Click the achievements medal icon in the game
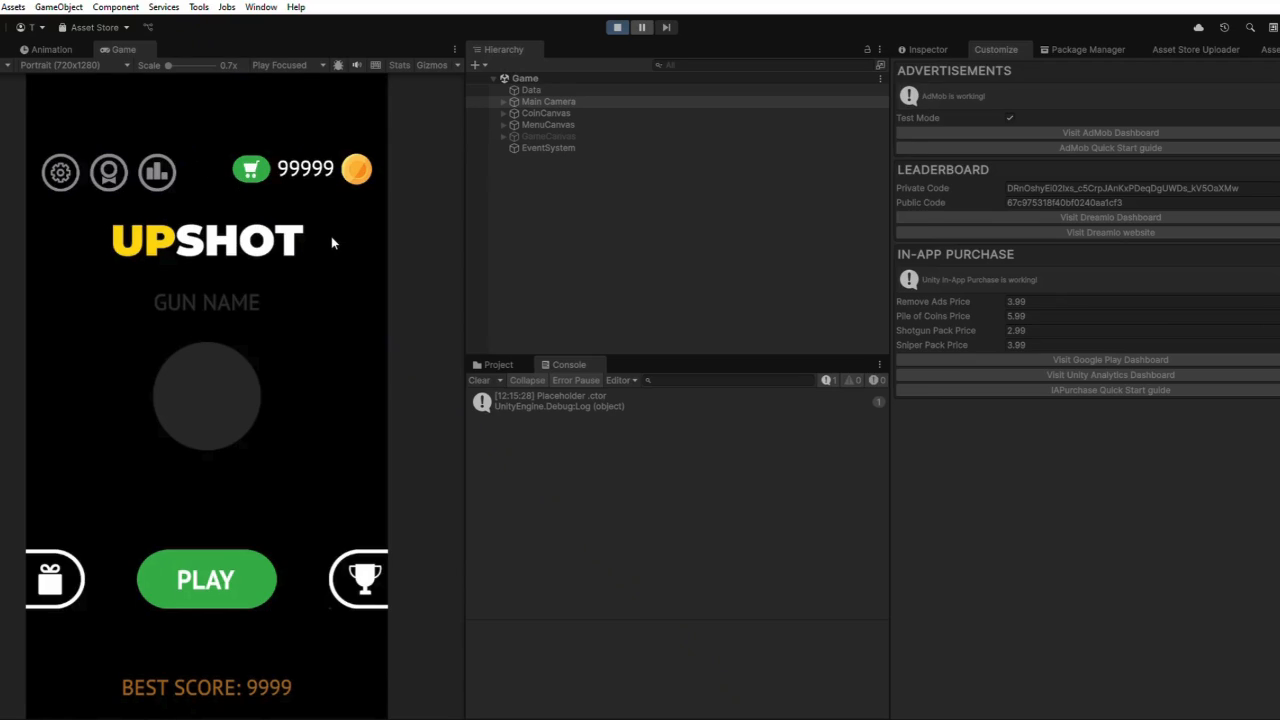This screenshot has height=720, width=1280. pyautogui.click(x=109, y=172)
